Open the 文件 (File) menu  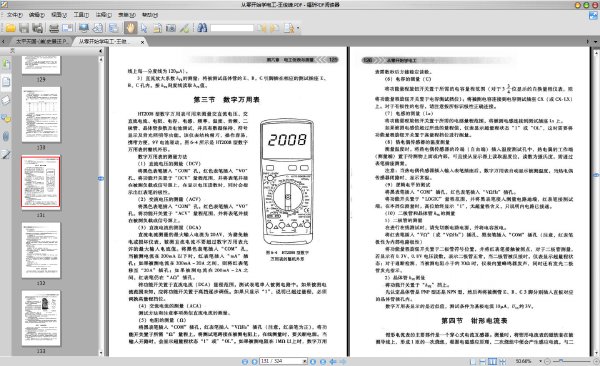[15, 15]
